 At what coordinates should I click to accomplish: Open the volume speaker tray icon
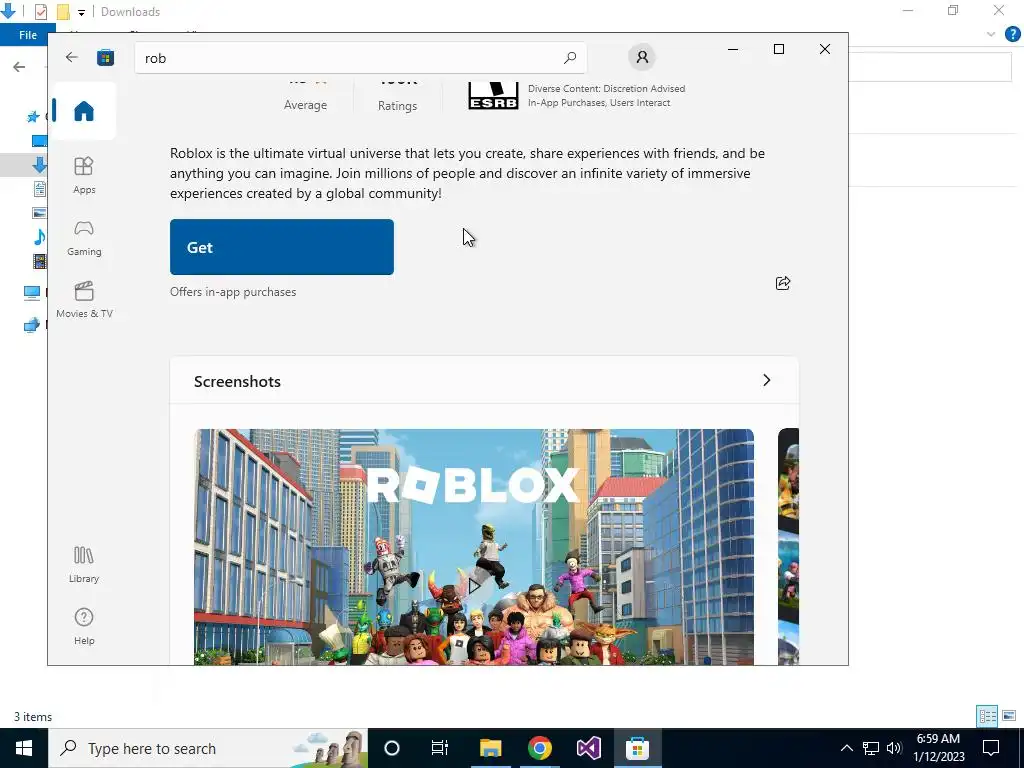[894, 748]
